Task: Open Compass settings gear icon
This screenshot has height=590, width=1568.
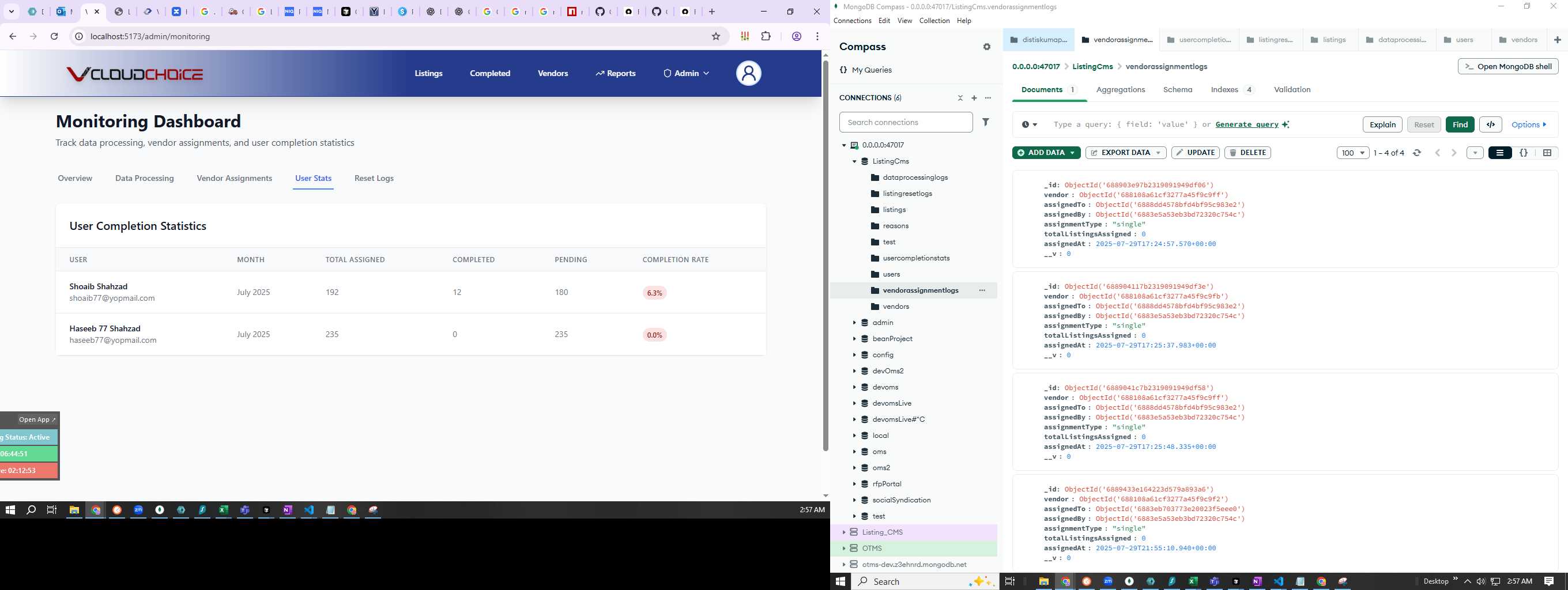Action: click(x=987, y=47)
